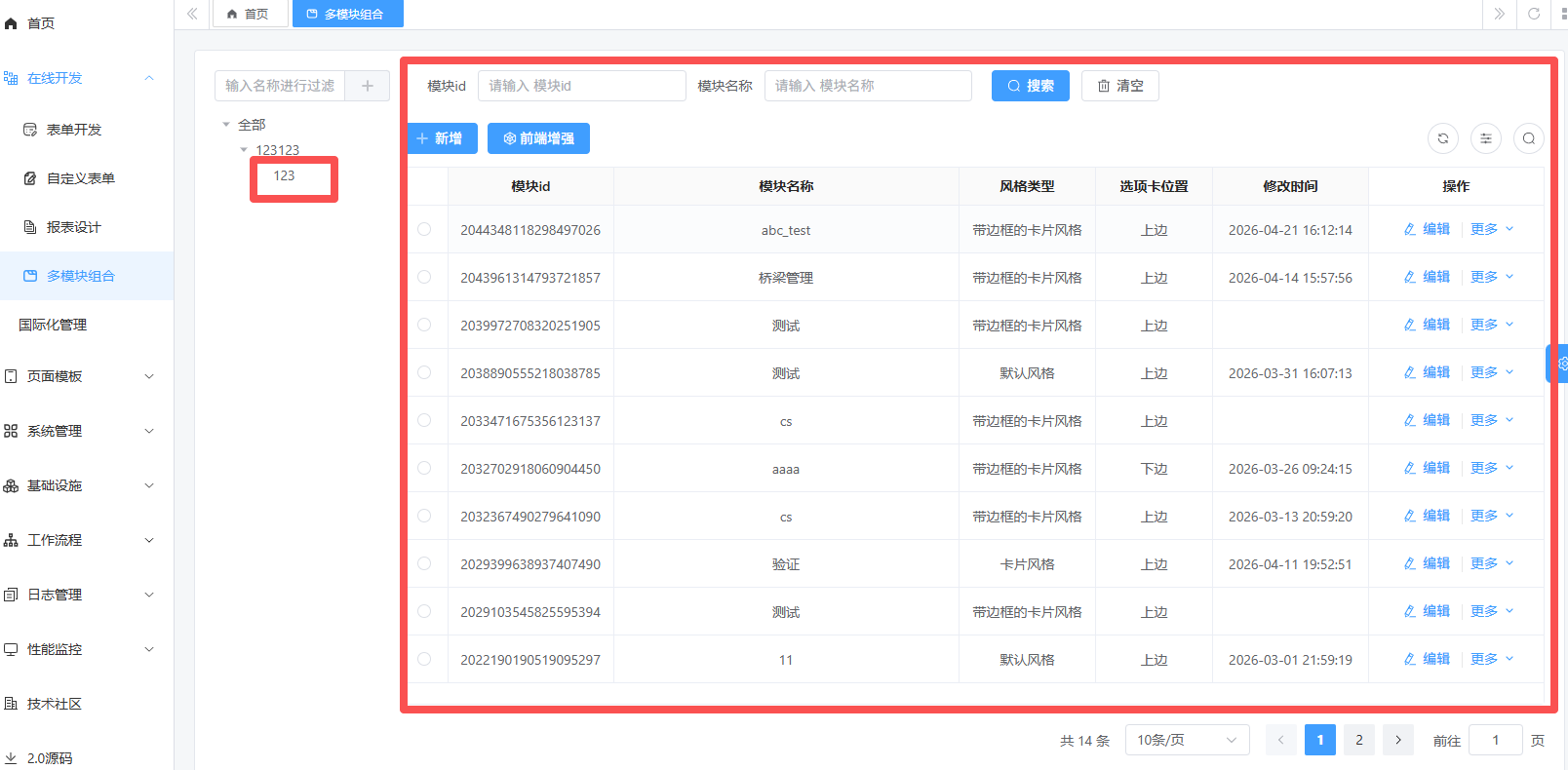Select the radio button for 桥梁管理 row
The height and width of the screenshot is (770, 1568).
pyautogui.click(x=424, y=277)
